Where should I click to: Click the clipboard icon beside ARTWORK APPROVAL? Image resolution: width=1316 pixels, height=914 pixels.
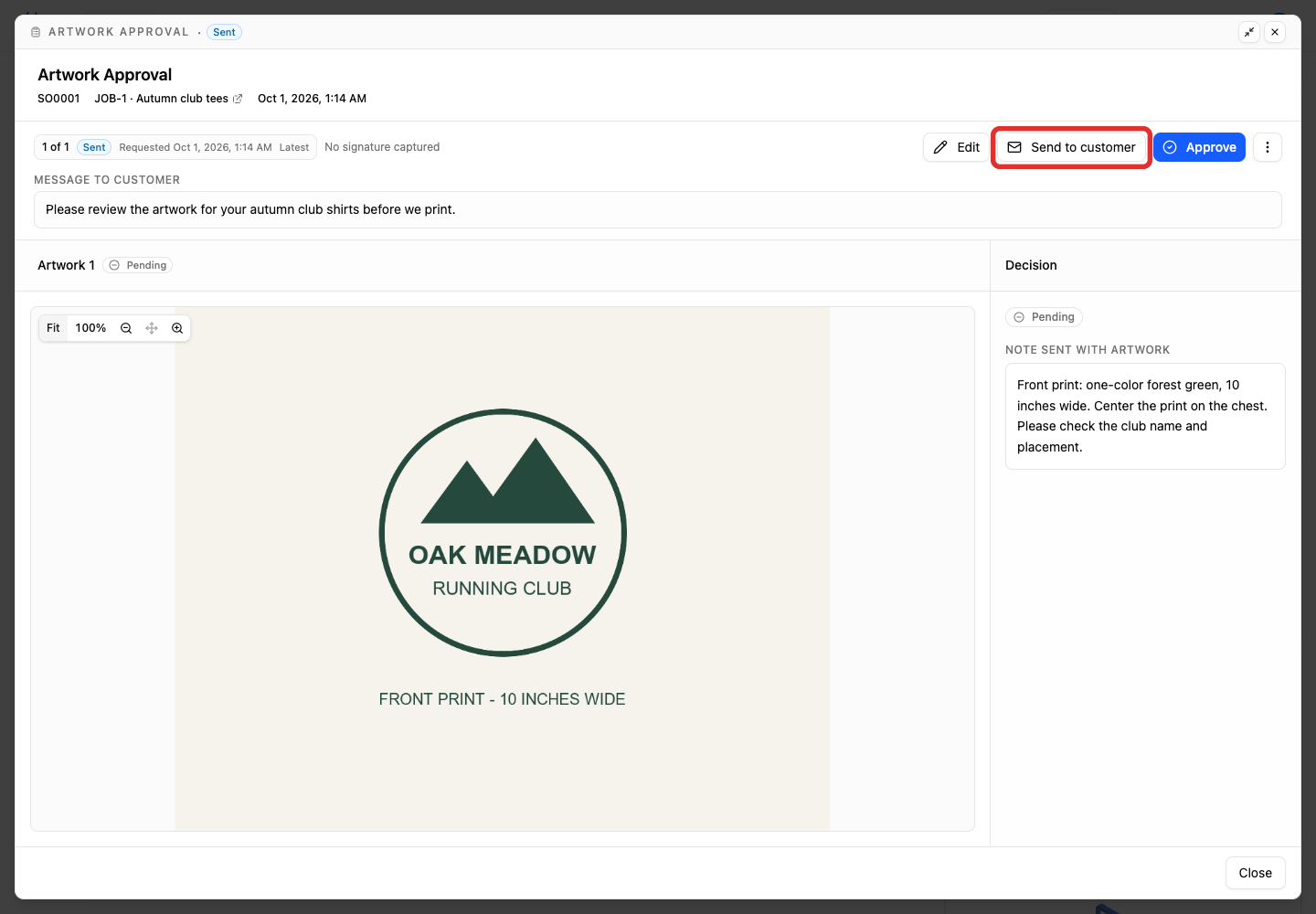click(x=36, y=32)
